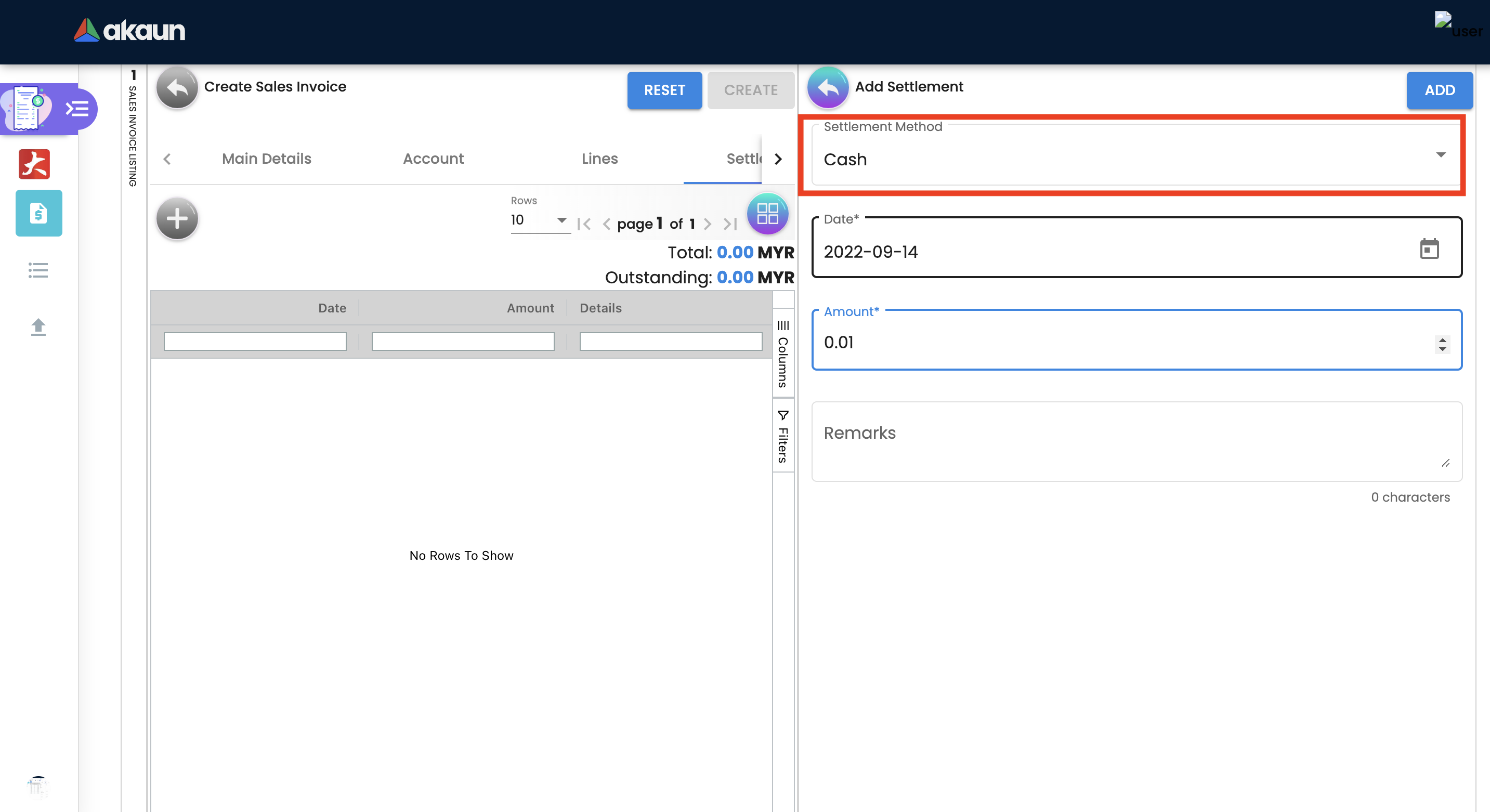Open the Rows per page dropdown
This screenshot has height=812, width=1490.
(x=539, y=220)
